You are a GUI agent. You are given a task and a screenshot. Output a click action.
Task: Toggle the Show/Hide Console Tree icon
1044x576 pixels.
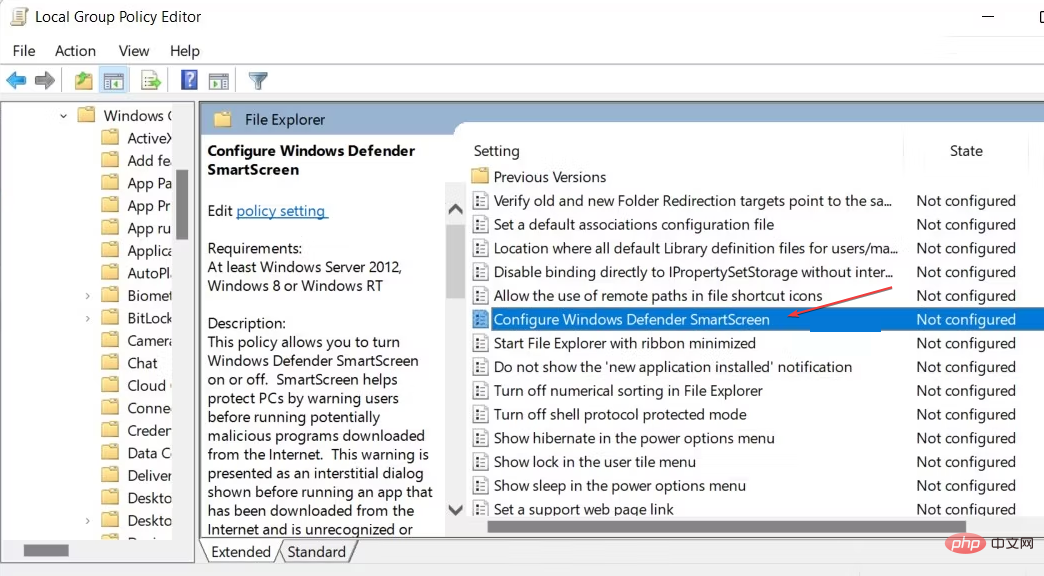click(x=114, y=81)
